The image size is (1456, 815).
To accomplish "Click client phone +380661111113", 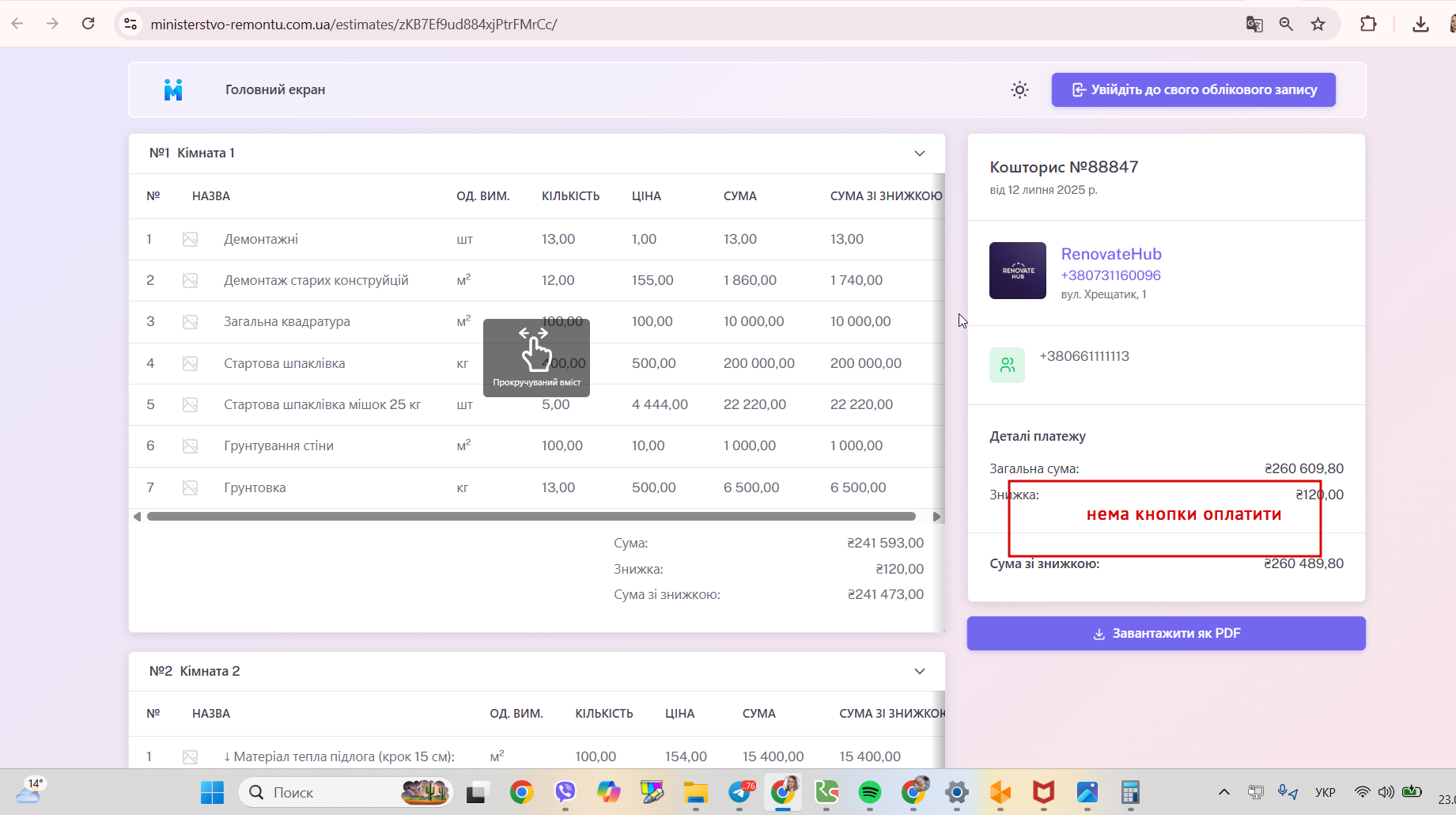I will coord(1084,356).
